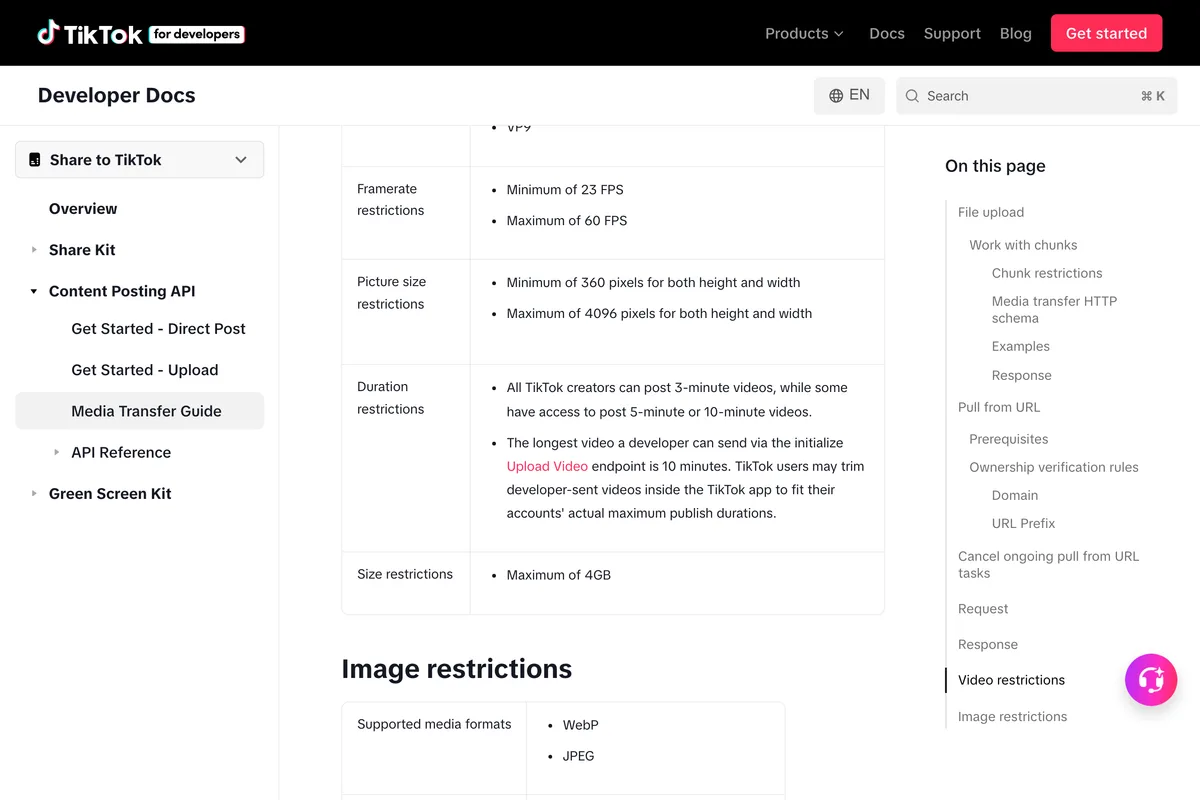Click the Share to TikTok book icon
Viewport: 1200px width, 800px height.
click(35, 160)
